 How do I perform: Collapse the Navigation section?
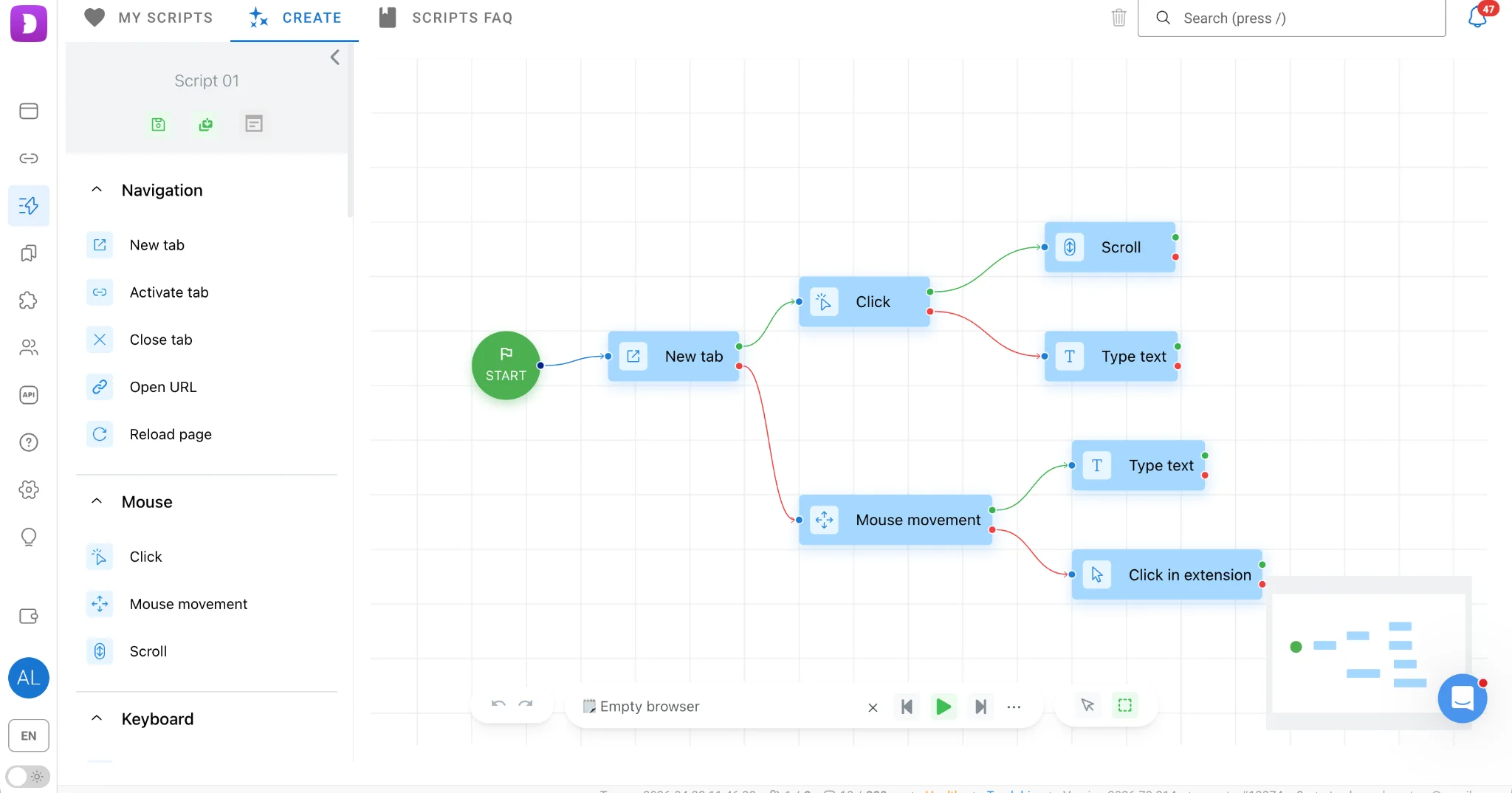97,190
